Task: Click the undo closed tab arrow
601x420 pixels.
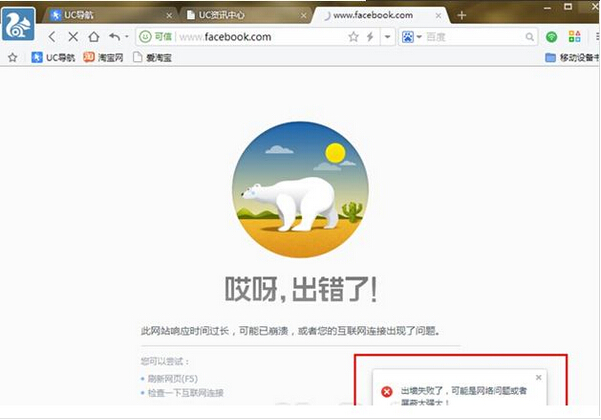Action: (113, 37)
